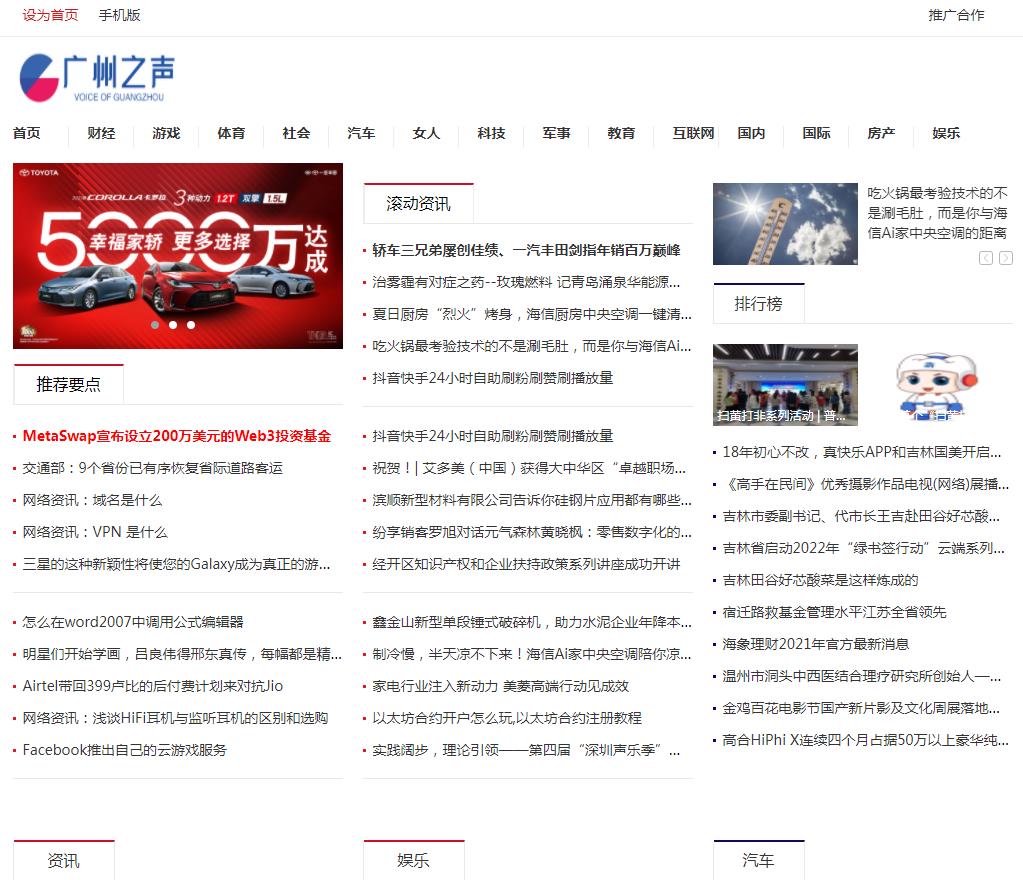Viewport: 1023px width, 880px height.
Task: Open 宿迁路救基金管理水平 article
Action: [834, 612]
